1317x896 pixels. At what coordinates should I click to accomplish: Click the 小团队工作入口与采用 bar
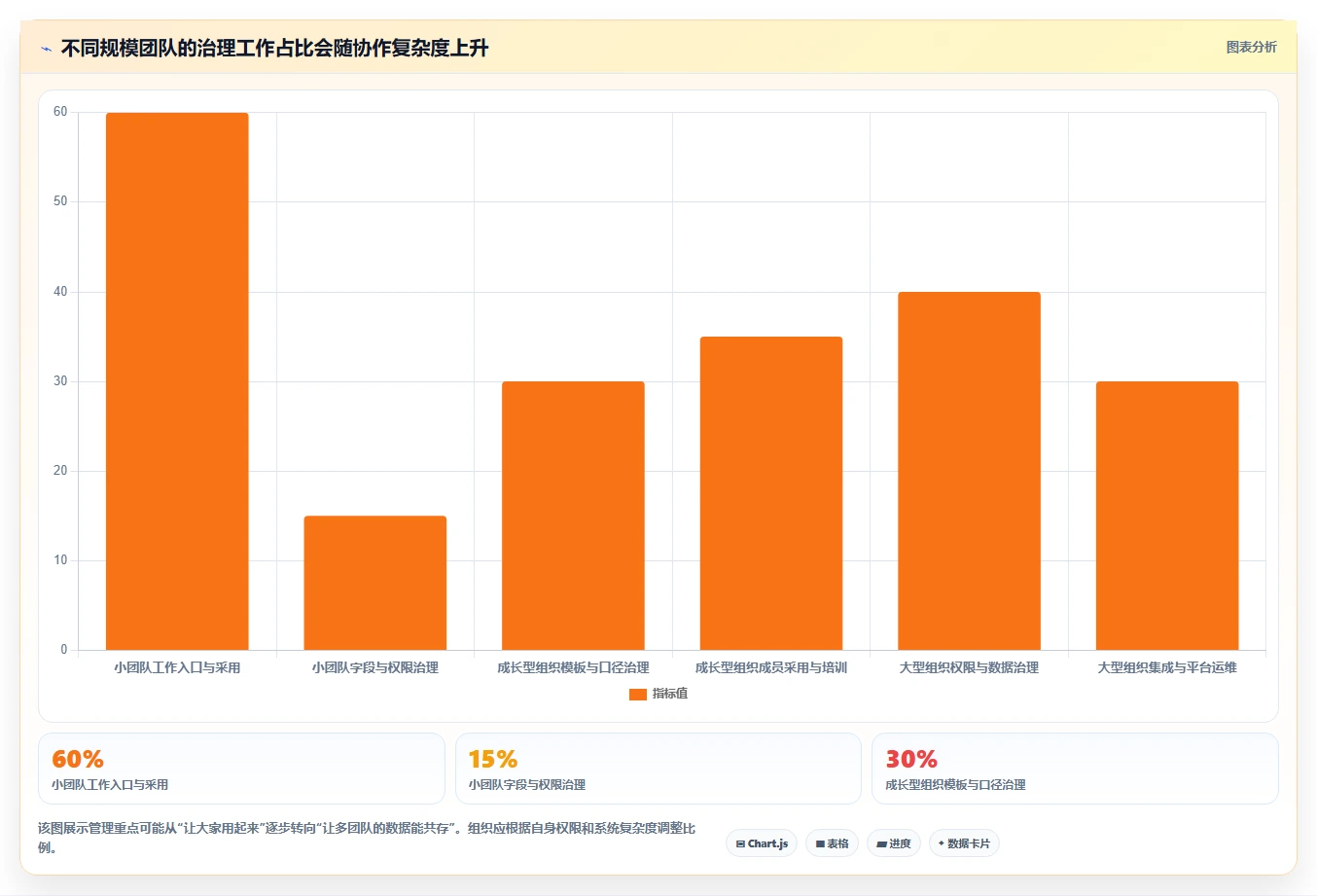point(177,381)
